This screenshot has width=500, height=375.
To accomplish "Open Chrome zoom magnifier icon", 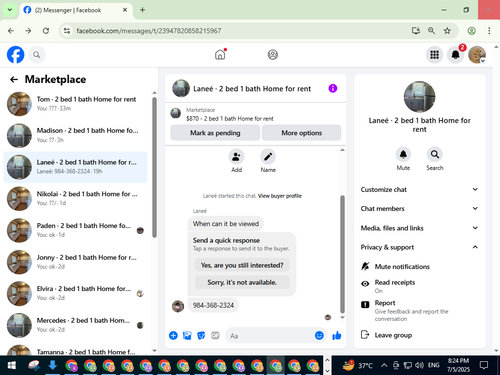I will click(431, 31).
